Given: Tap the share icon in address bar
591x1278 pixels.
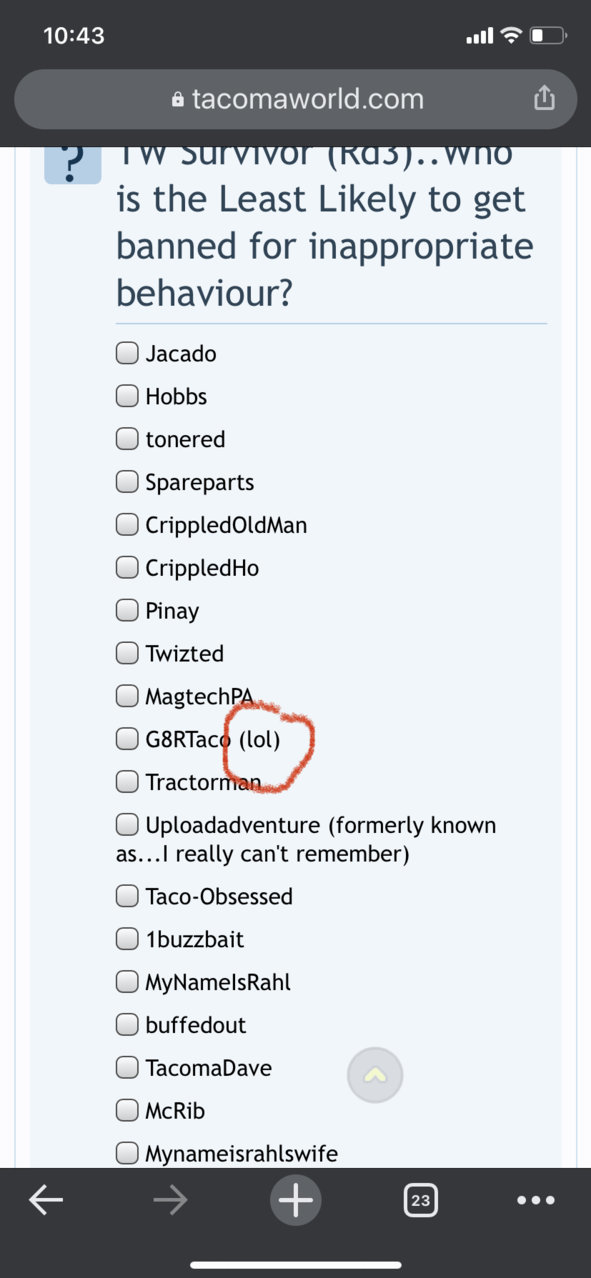Looking at the screenshot, I should 543,98.
